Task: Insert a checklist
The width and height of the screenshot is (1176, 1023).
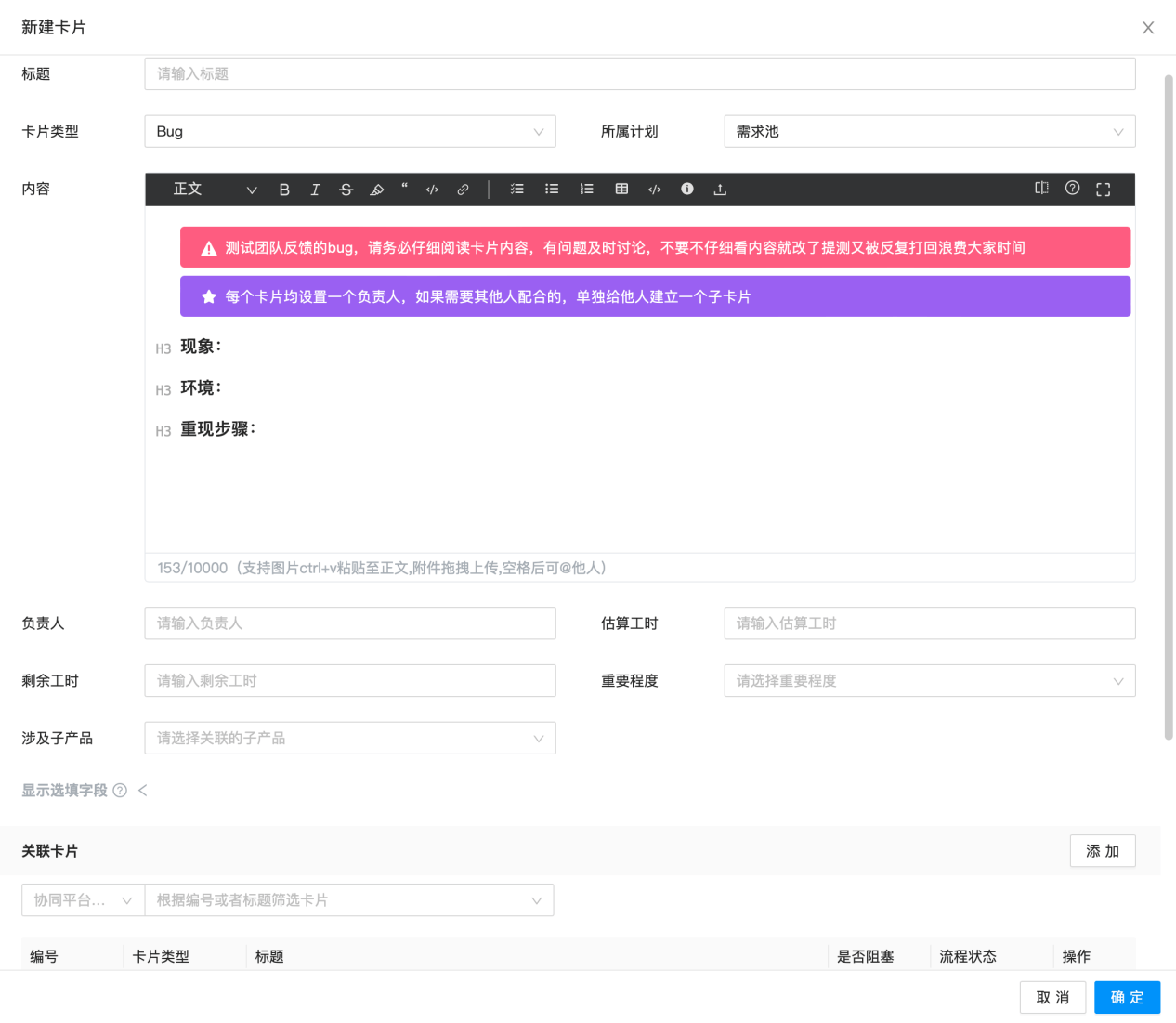Action: point(517,190)
